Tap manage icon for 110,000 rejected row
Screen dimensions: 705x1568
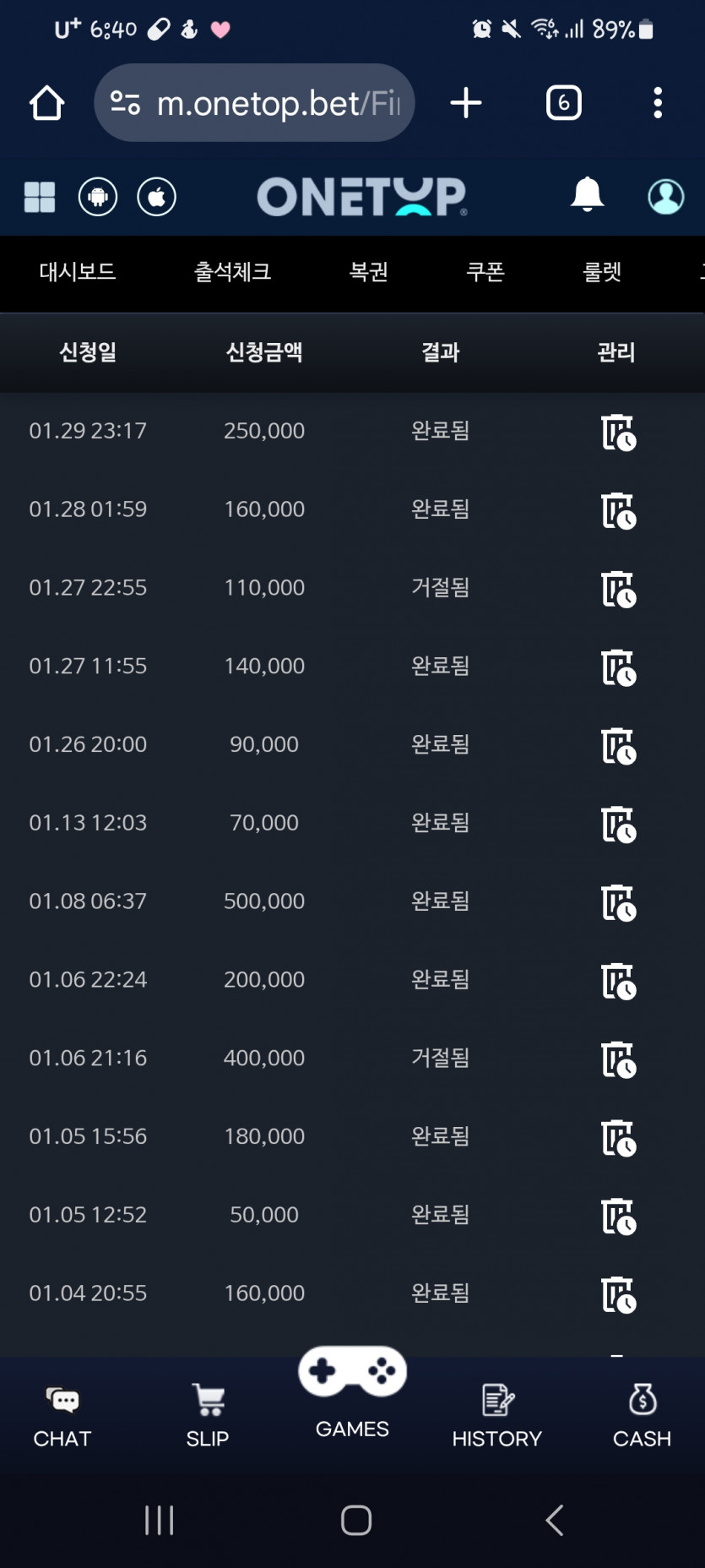tap(618, 589)
